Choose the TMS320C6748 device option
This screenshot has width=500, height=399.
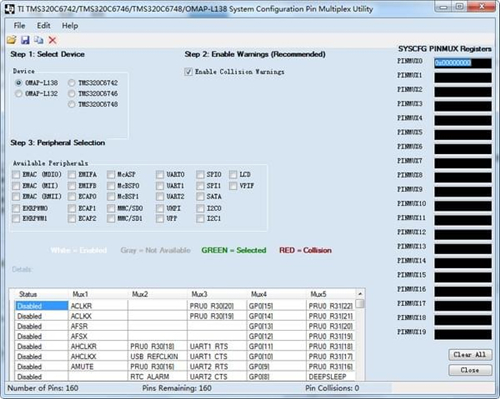[71, 104]
